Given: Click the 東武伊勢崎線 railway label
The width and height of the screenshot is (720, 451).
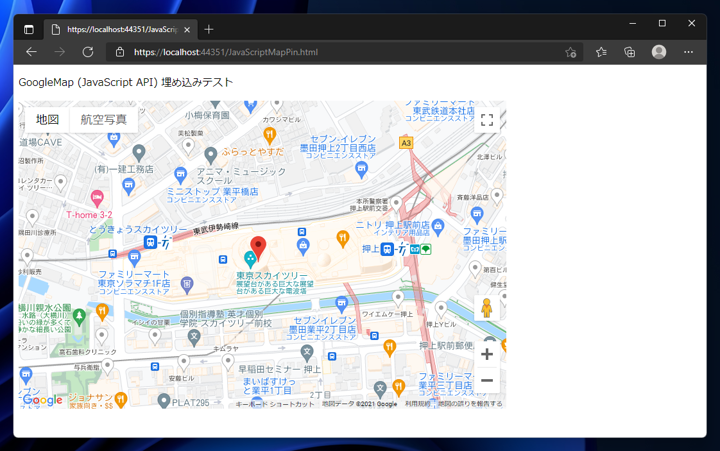Looking at the screenshot, I should pos(216,228).
